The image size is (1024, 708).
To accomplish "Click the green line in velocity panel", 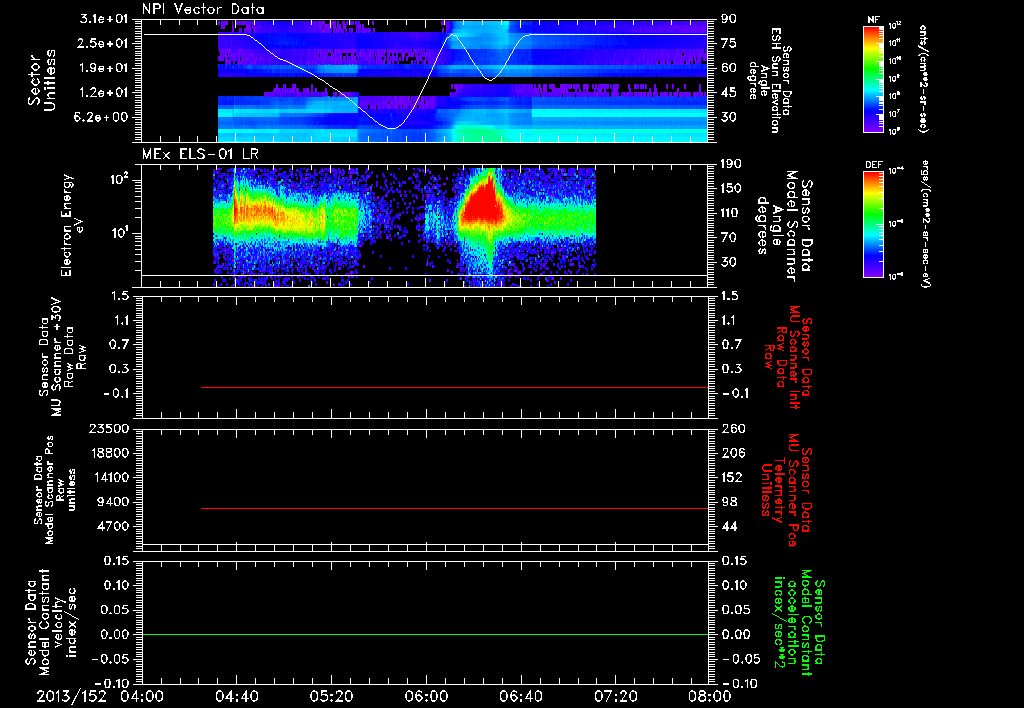I will point(425,634).
